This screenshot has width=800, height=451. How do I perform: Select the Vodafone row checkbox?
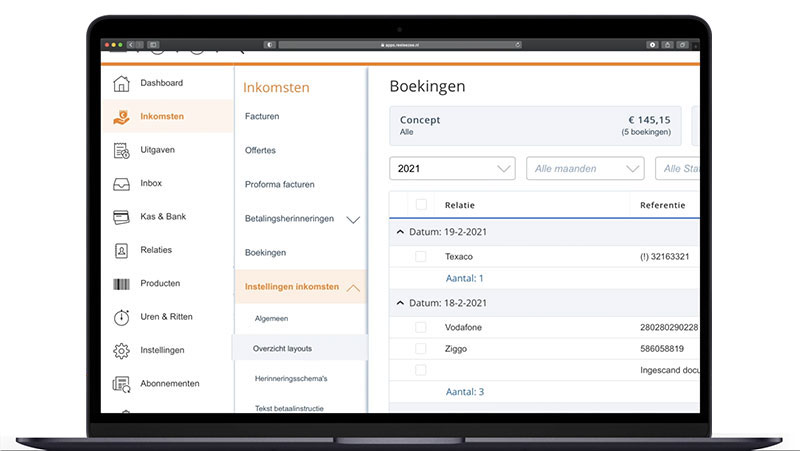click(x=421, y=327)
